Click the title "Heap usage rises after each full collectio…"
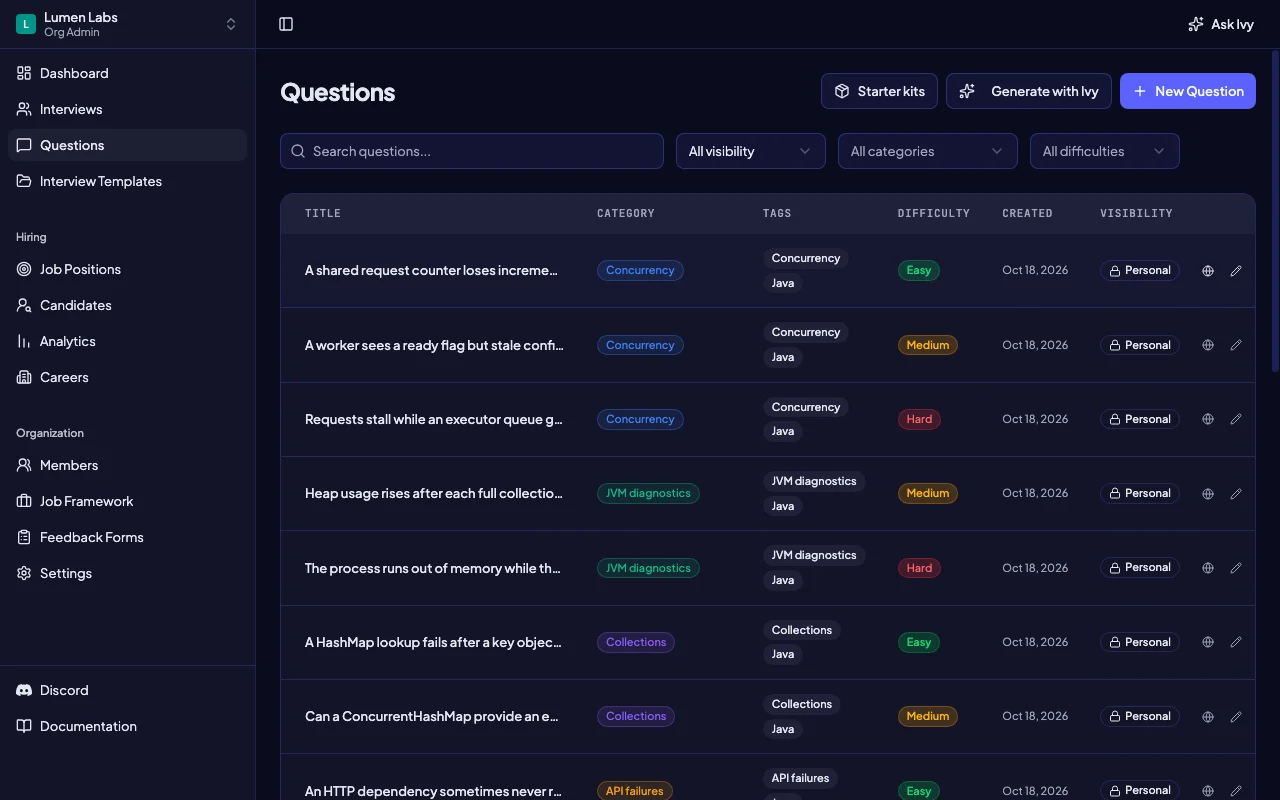The image size is (1280, 800). (x=434, y=493)
